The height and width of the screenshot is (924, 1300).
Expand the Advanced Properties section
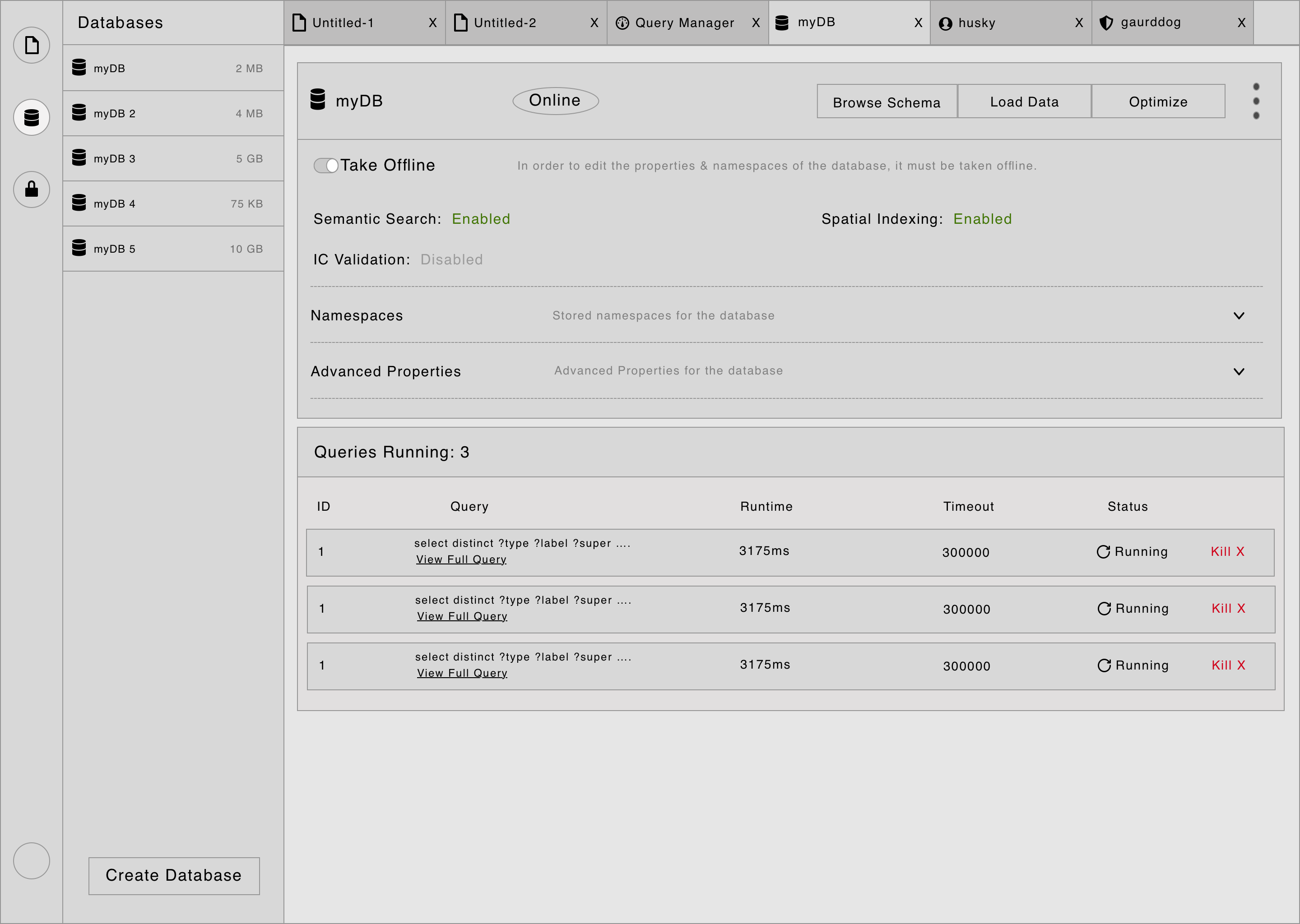(1239, 371)
